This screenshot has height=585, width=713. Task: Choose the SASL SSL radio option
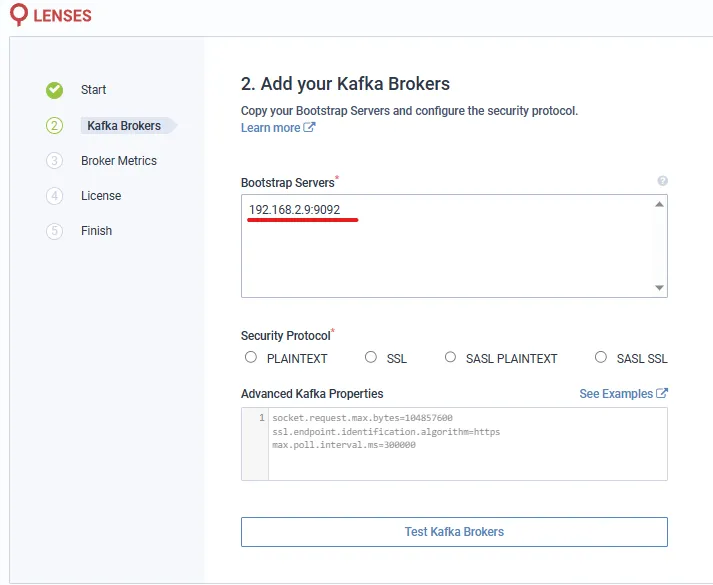pos(601,357)
